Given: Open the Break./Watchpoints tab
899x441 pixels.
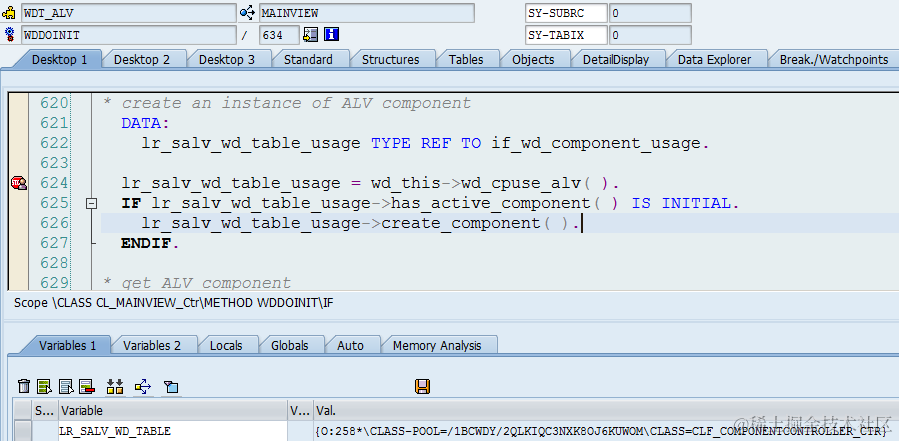Looking at the screenshot, I should 834,60.
